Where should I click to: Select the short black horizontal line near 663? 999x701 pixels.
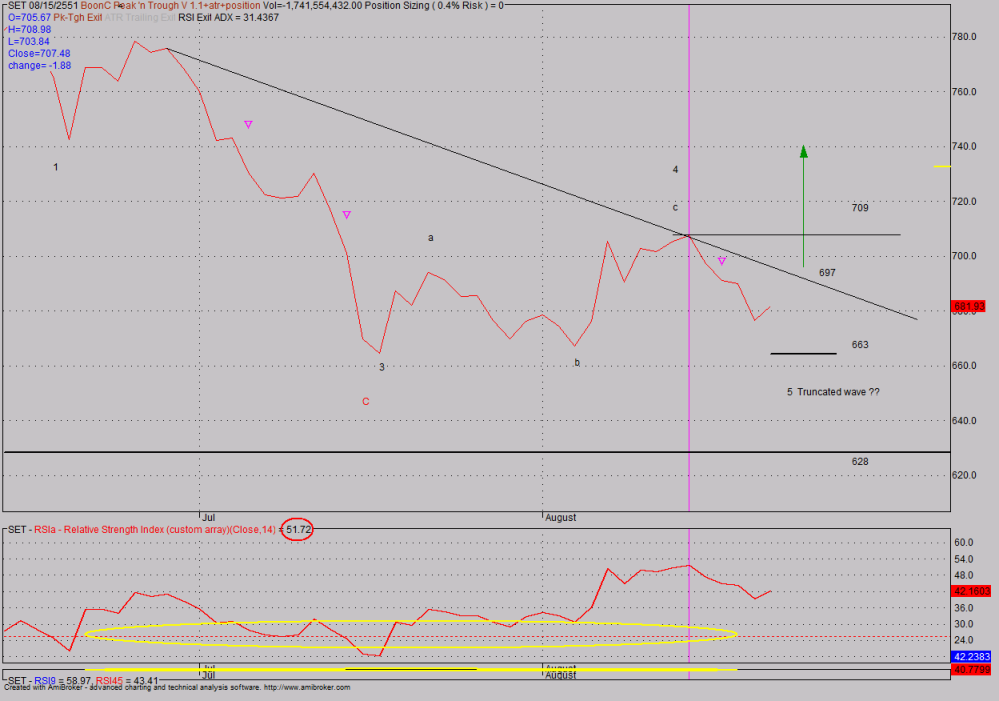coord(803,353)
